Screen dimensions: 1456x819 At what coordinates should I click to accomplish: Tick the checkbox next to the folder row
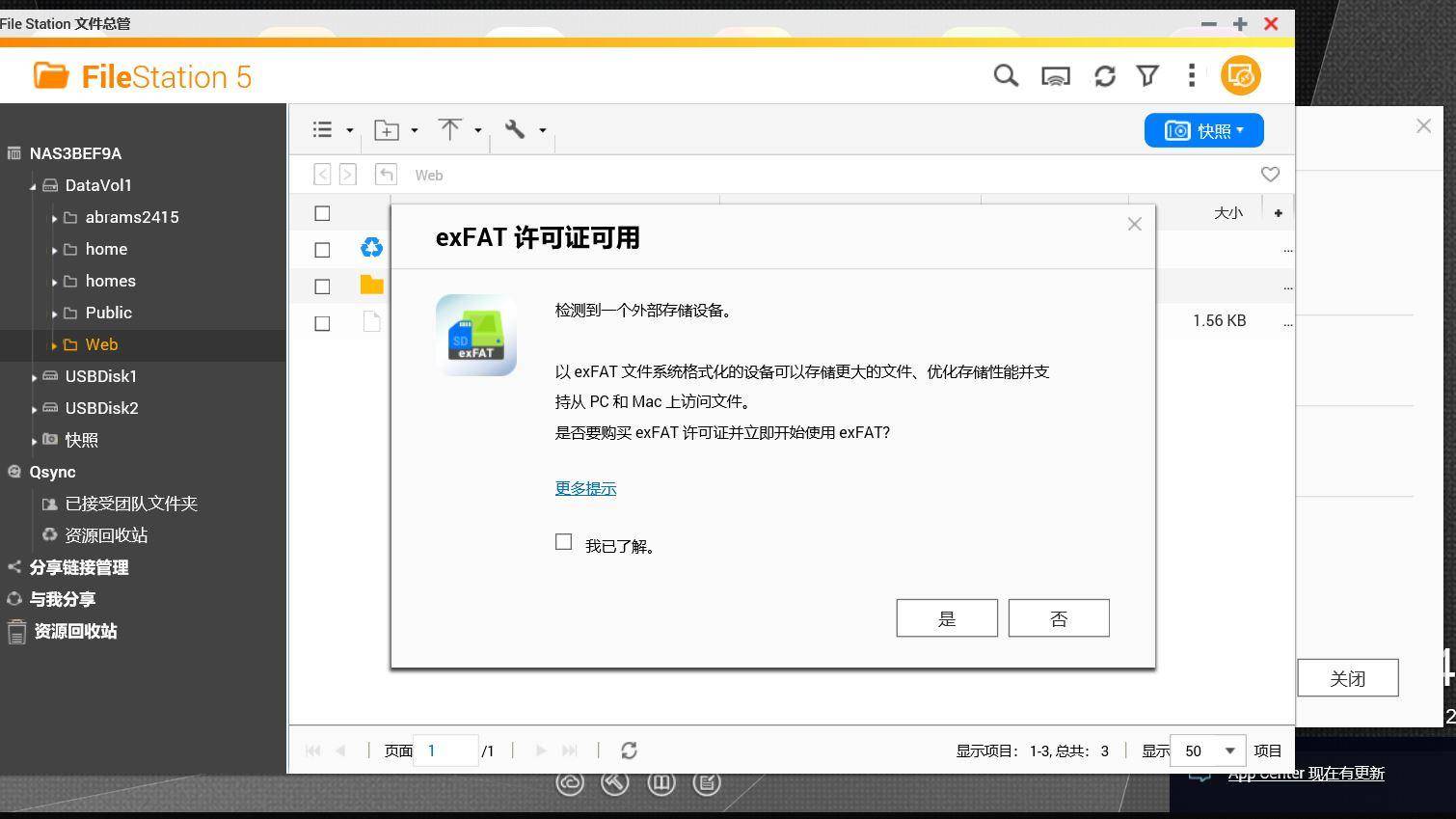click(322, 286)
